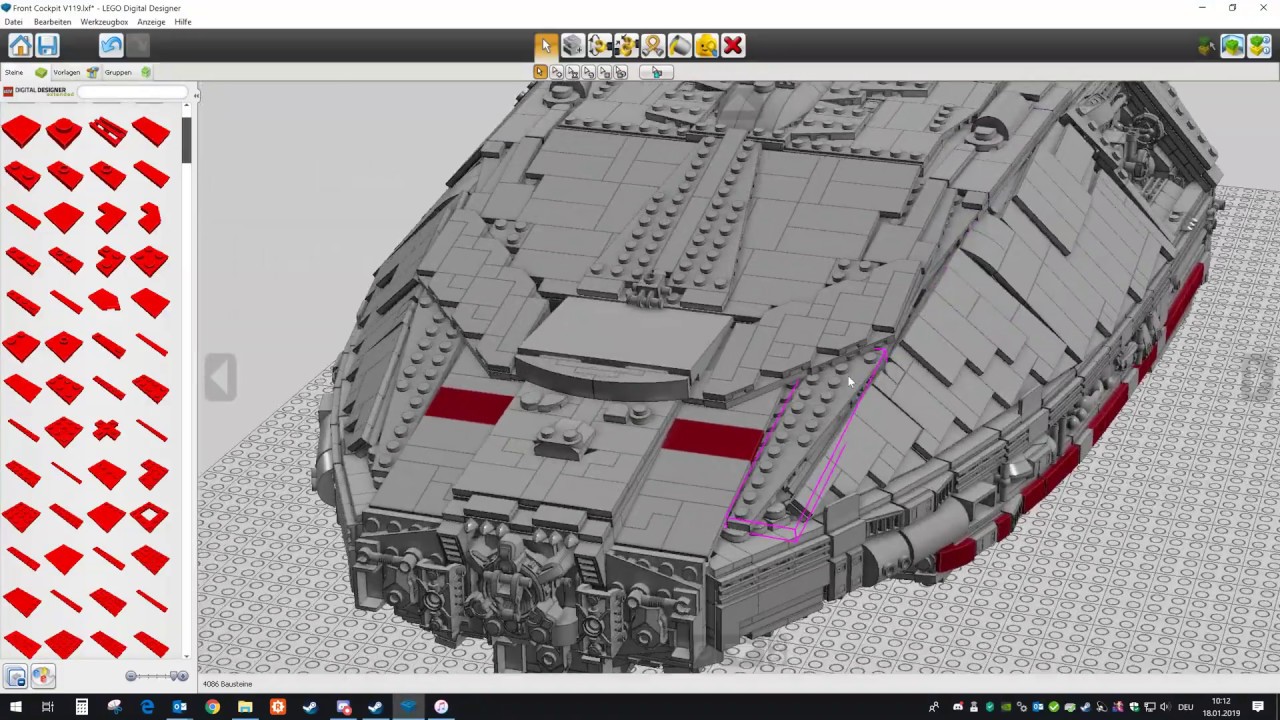Open Microsoft Edge from taskbar
Image resolution: width=1280 pixels, height=720 pixels.
(x=147, y=707)
